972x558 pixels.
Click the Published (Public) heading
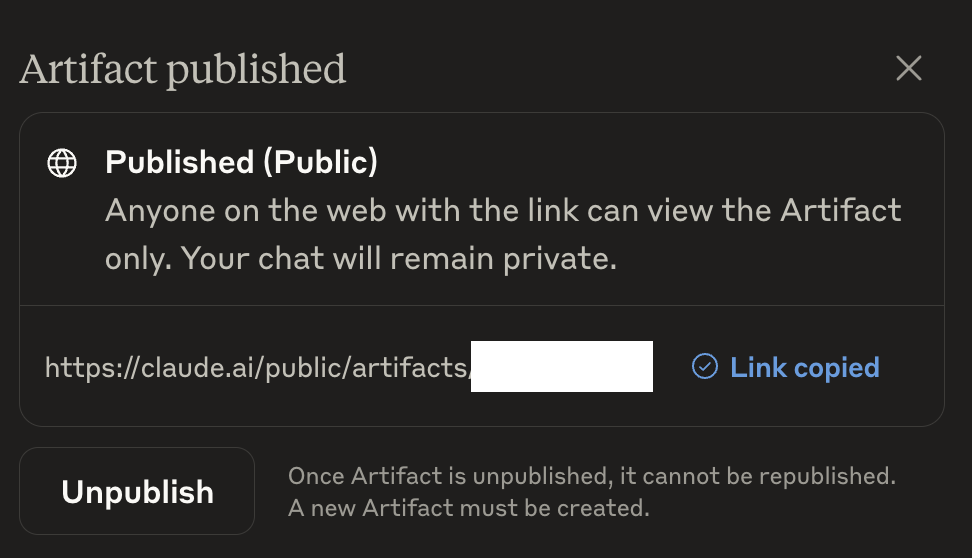tap(241, 162)
